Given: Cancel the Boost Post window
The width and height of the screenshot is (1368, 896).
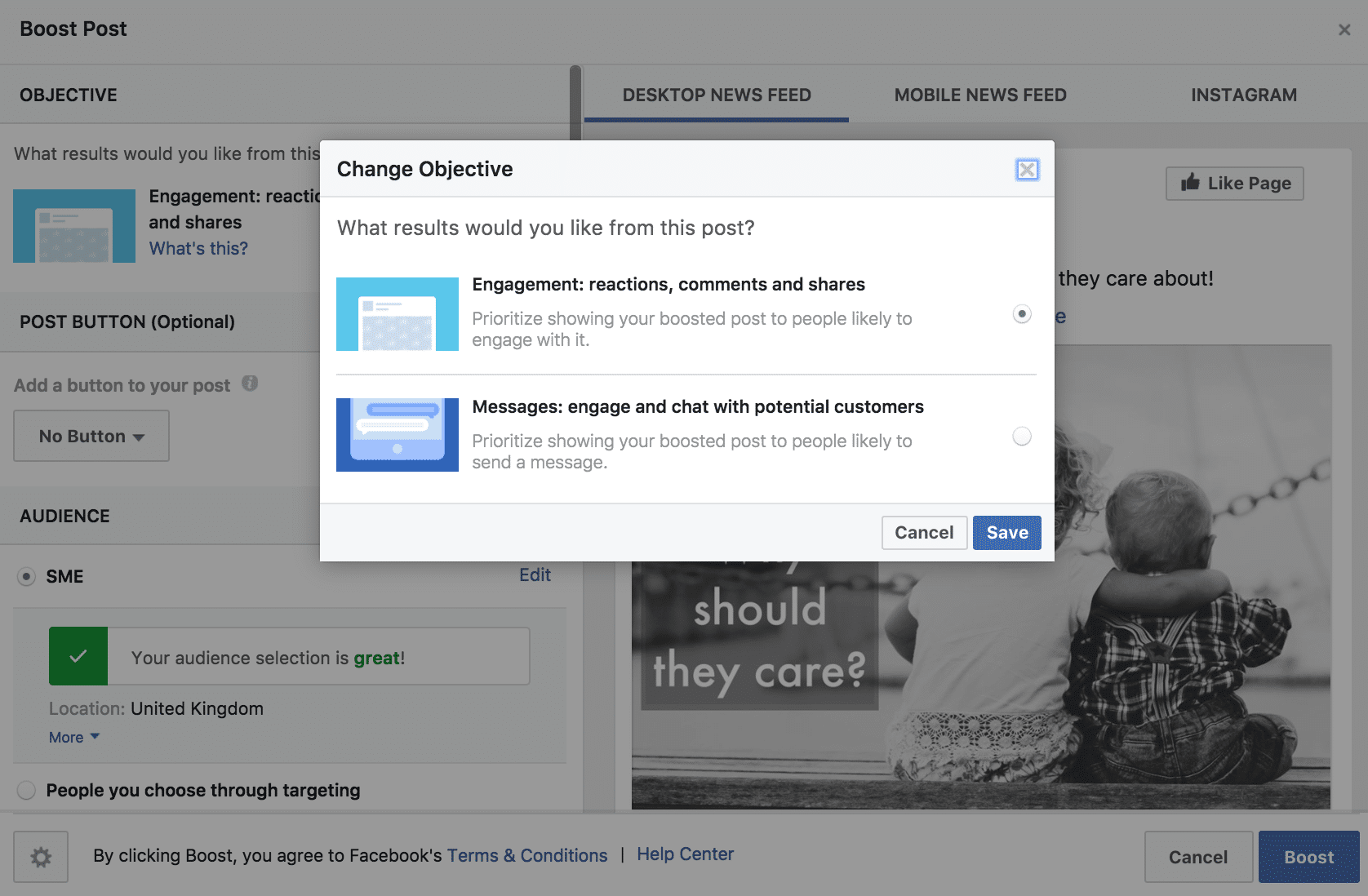Looking at the screenshot, I should (1198, 857).
